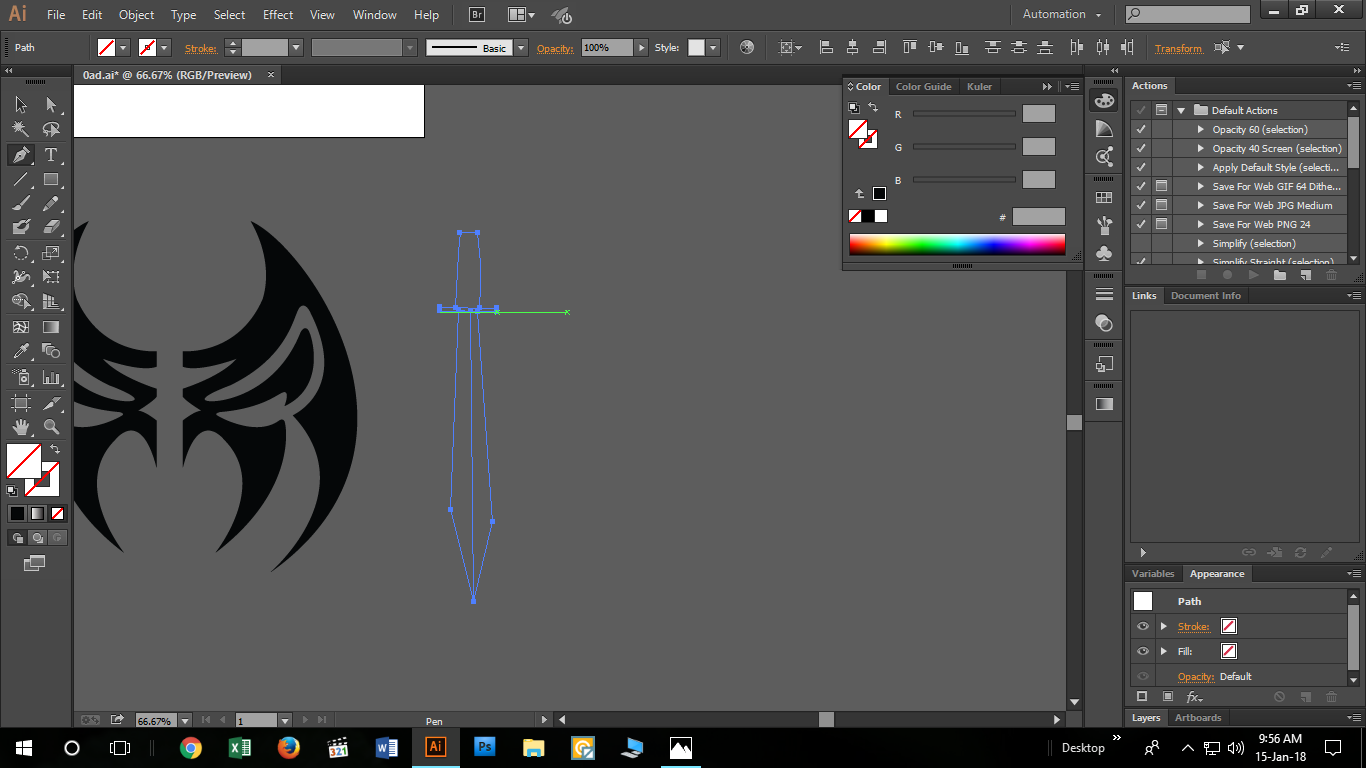The image size is (1366, 768).
Task: Toggle Fill visibility eye in Appearance
Action: (1143, 651)
